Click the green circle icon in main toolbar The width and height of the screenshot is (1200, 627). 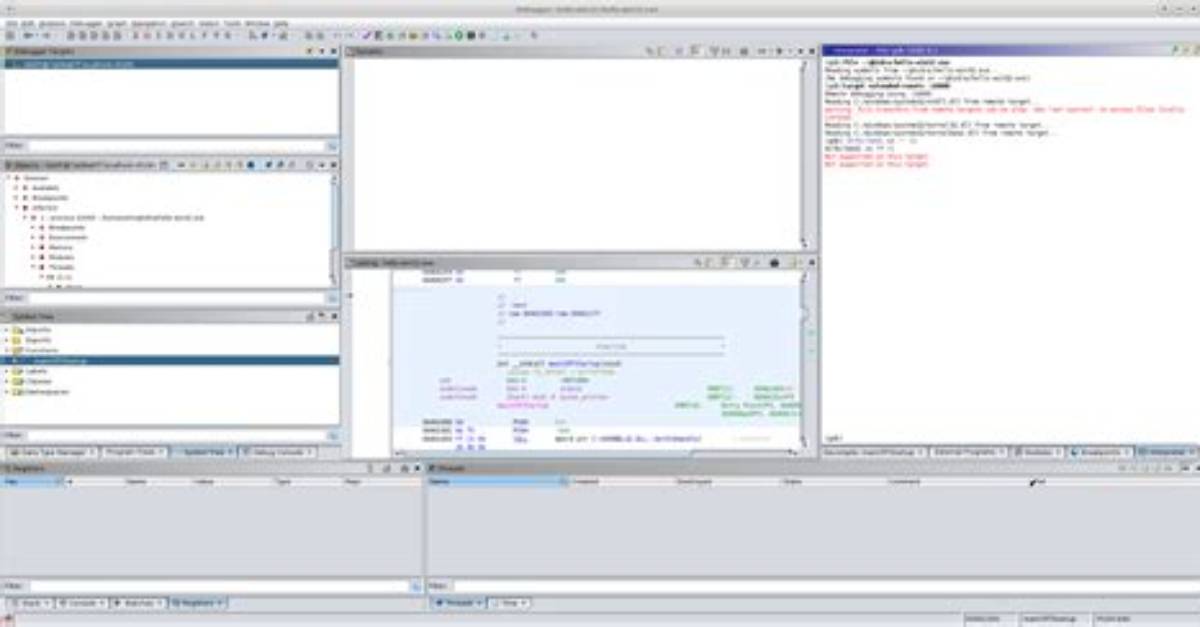pos(458,35)
